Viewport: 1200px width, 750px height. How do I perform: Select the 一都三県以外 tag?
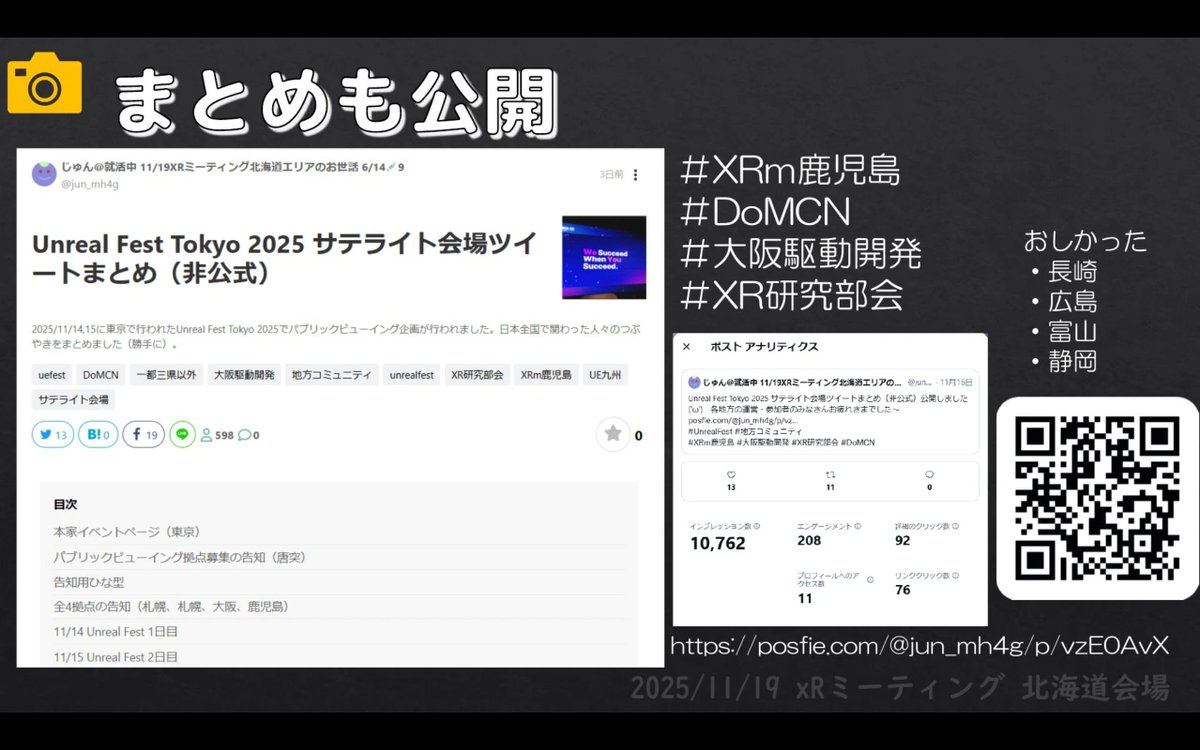coord(166,375)
